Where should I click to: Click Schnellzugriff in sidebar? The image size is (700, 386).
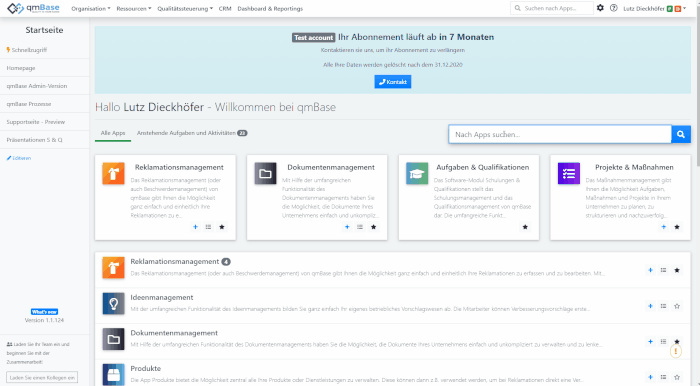coord(27,50)
